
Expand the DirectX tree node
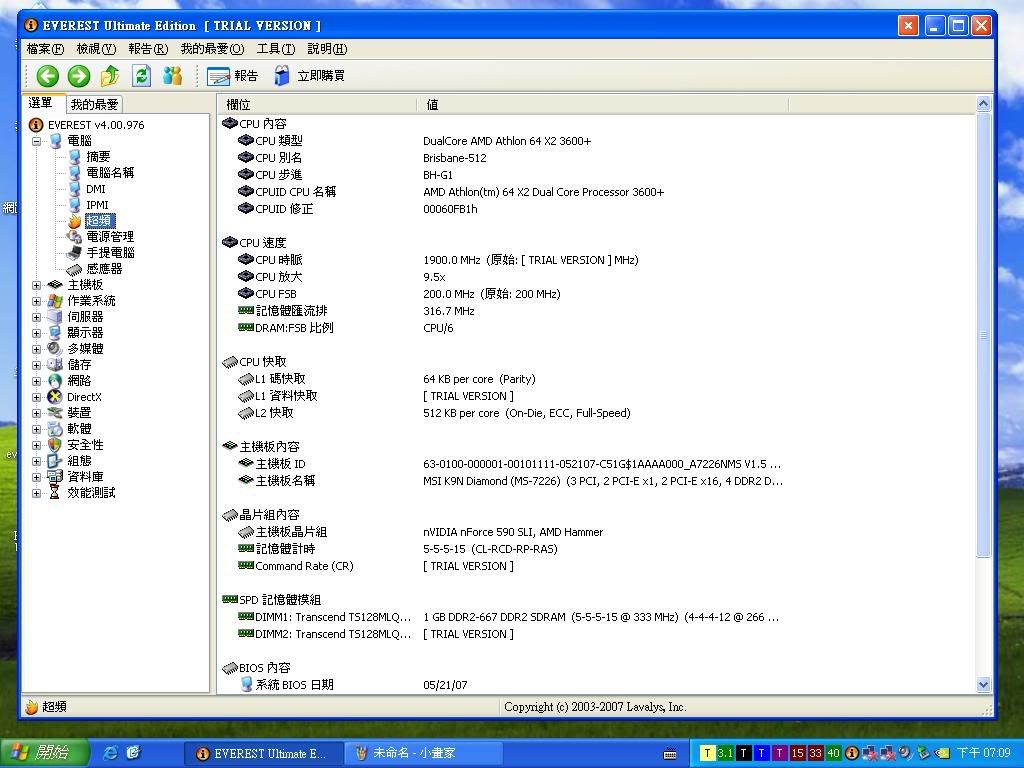(37, 397)
